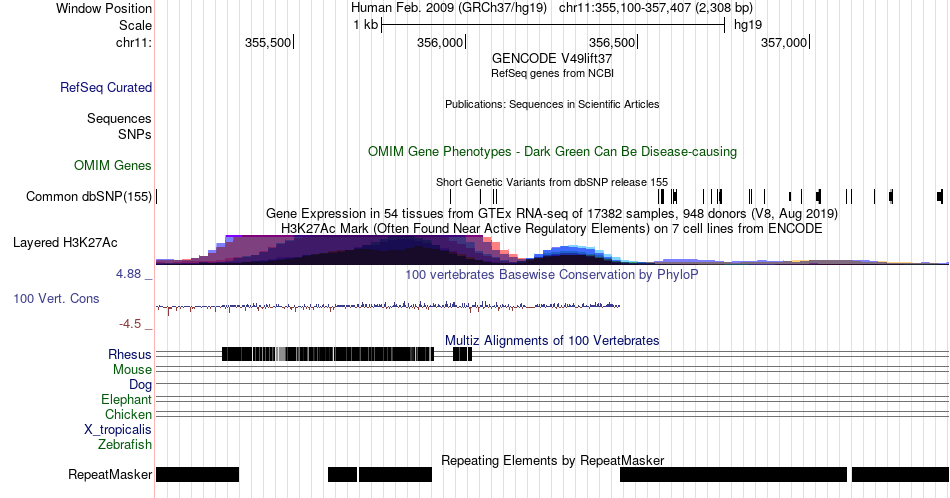Click the OMIM Gene Phenotypes track title

pyautogui.click(x=552, y=151)
